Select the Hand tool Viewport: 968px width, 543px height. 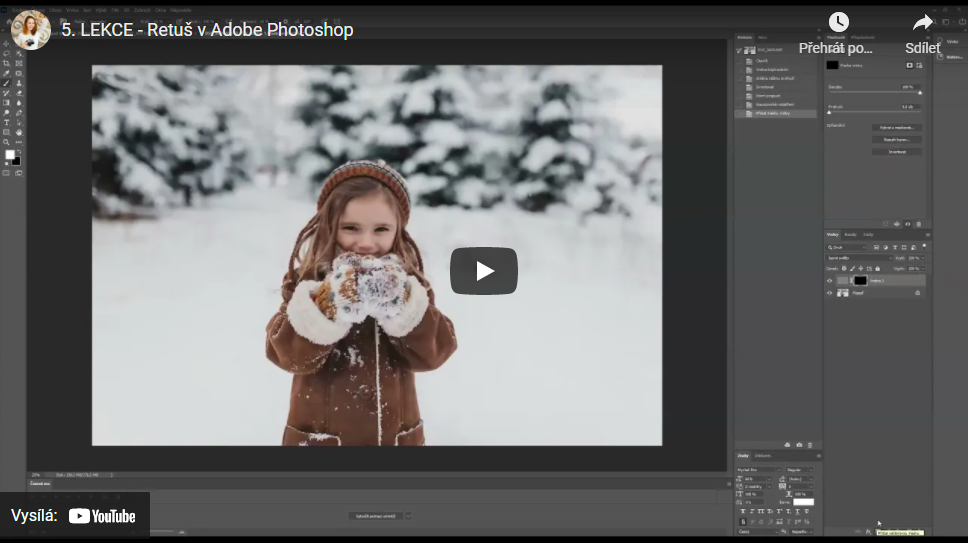(19, 132)
